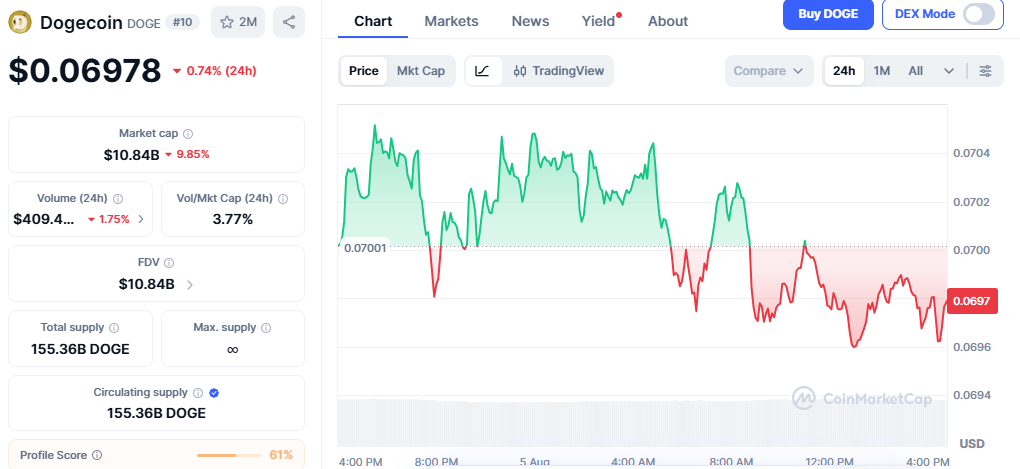Screen dimensions: 1020x469
Task: Select the line chart icon
Action: coord(483,71)
